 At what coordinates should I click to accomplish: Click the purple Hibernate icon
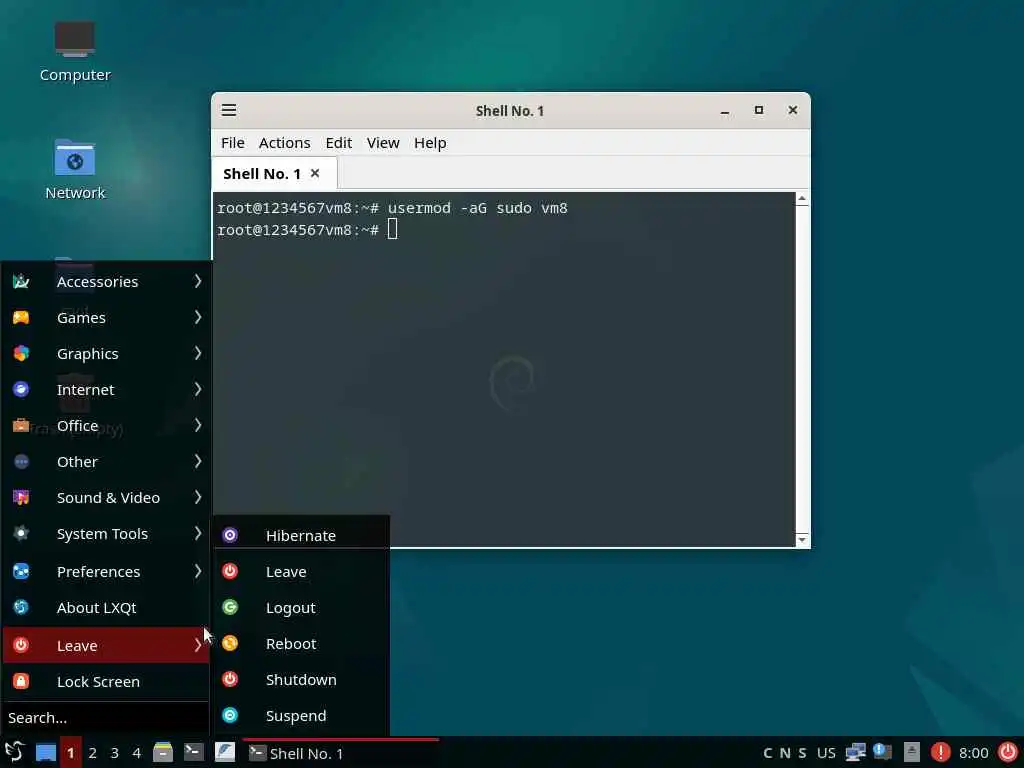pos(230,536)
